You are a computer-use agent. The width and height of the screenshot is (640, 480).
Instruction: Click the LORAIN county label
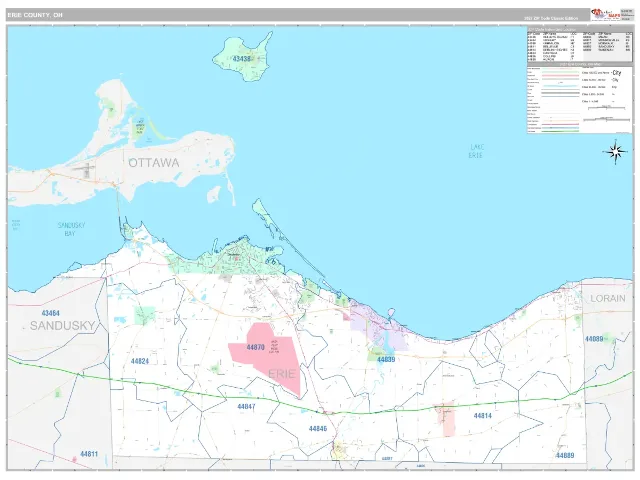point(608,298)
